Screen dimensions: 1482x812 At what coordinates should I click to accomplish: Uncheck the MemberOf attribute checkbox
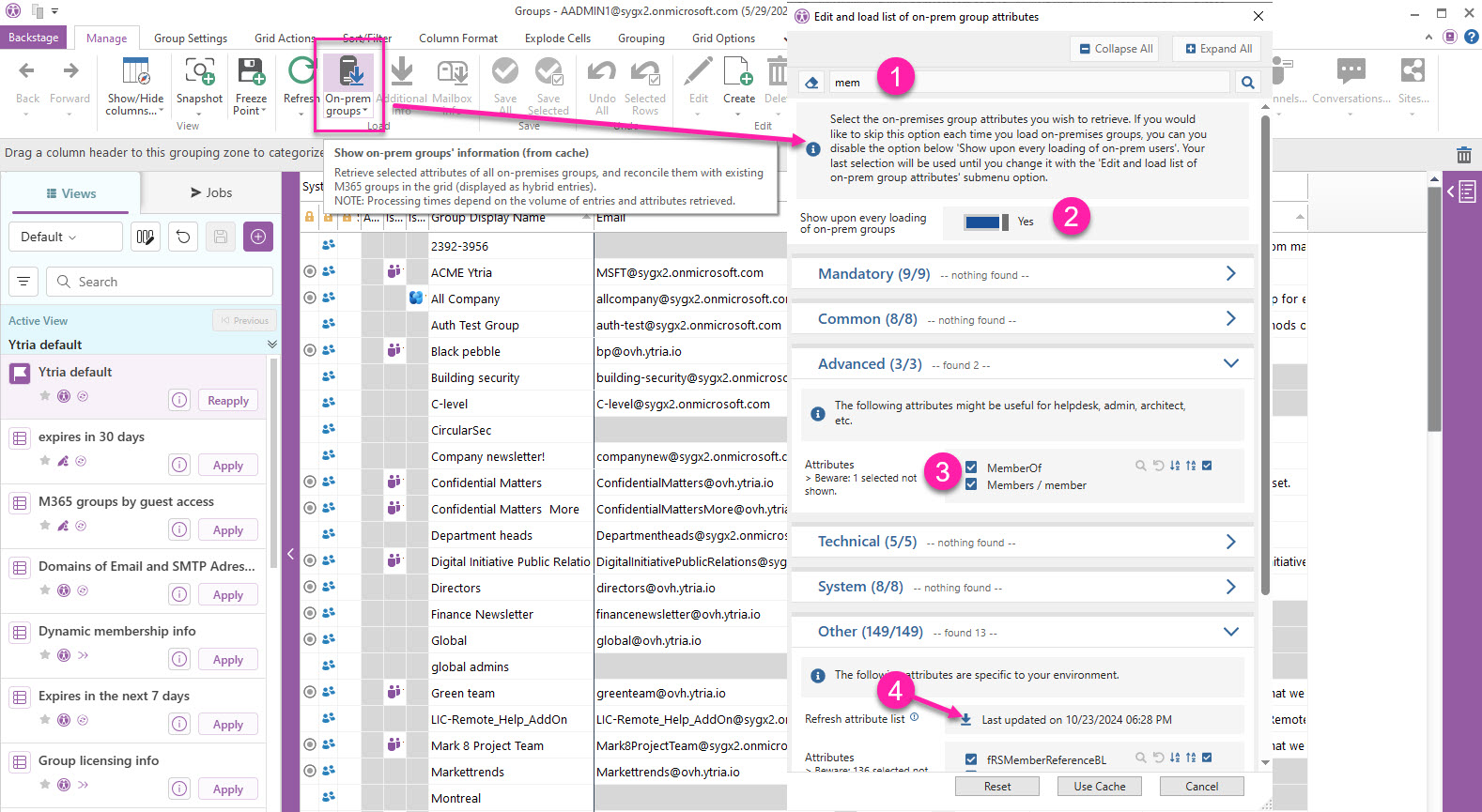(x=971, y=467)
